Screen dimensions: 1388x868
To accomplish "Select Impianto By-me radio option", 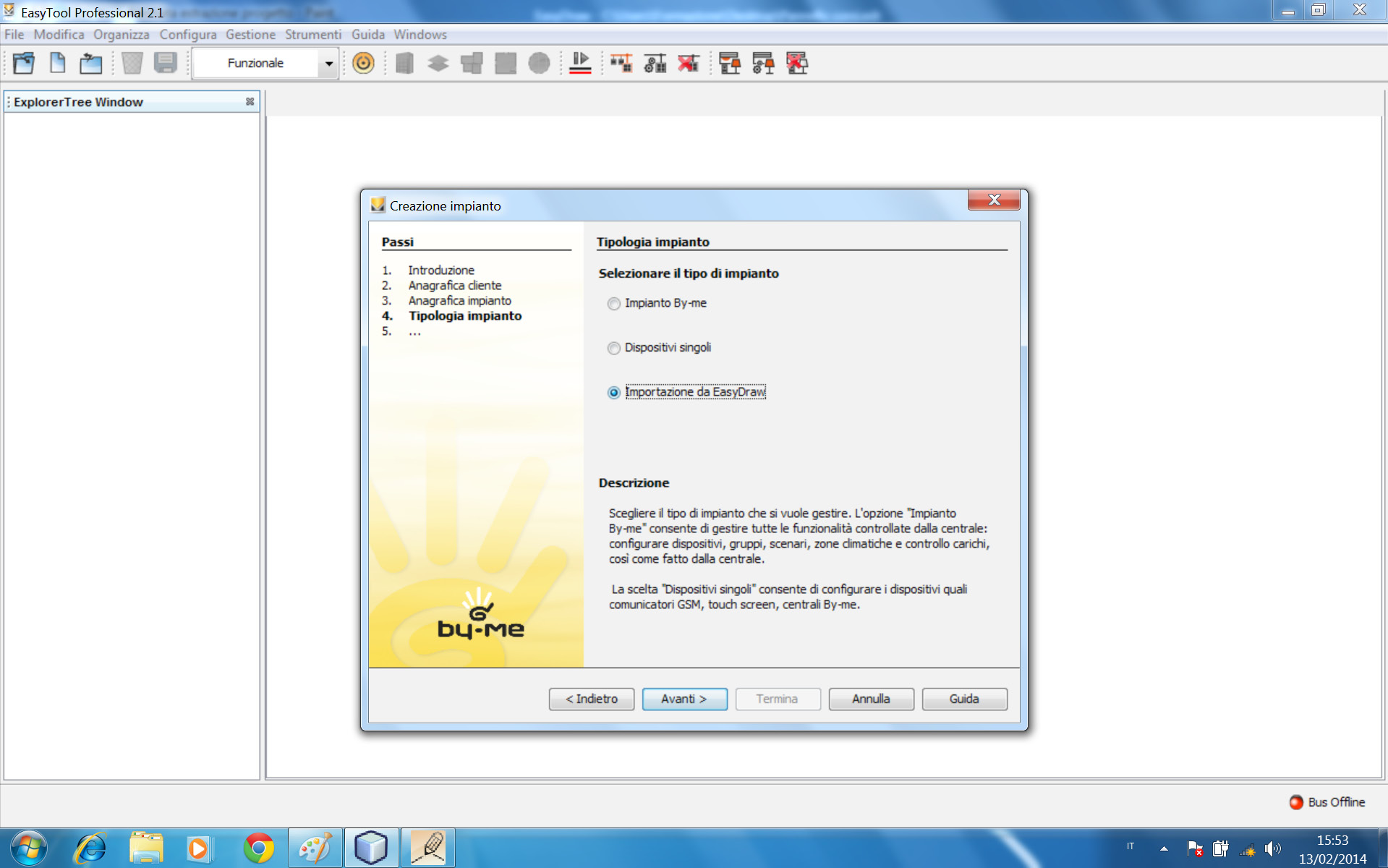I will tap(614, 304).
